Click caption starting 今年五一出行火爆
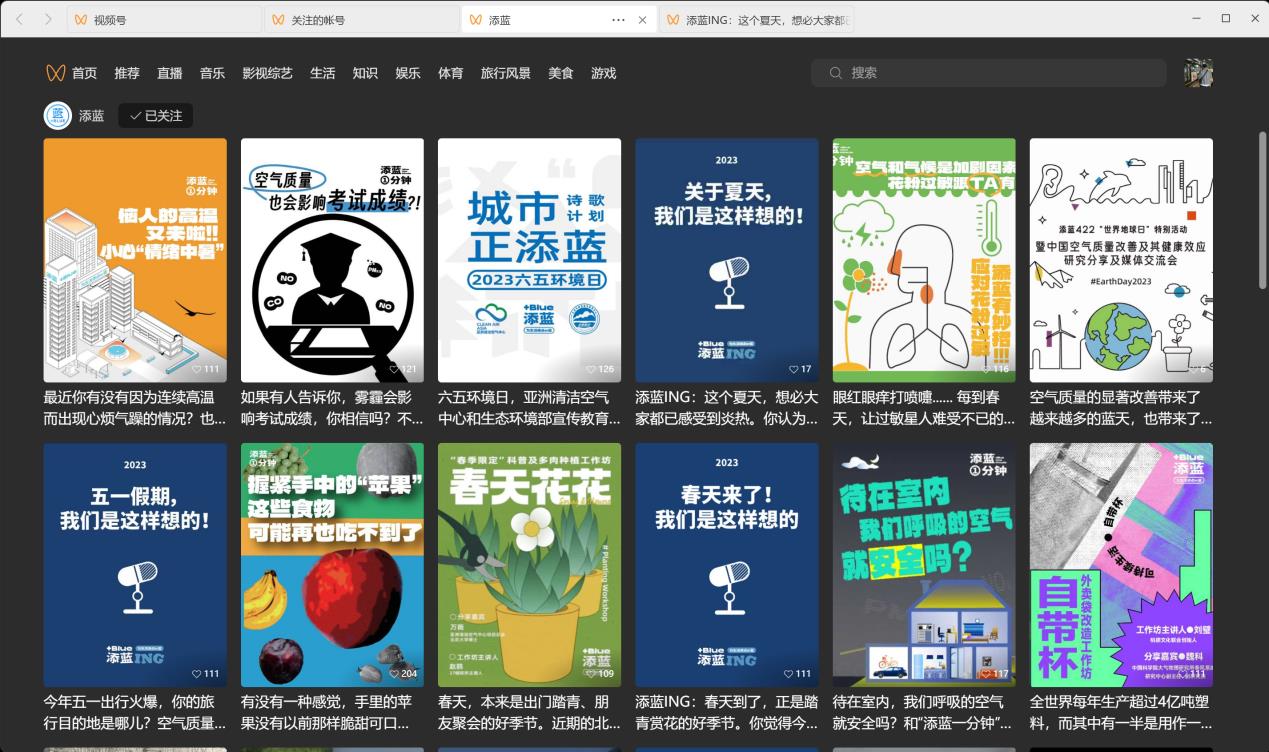Viewport: 1269px width, 752px height. (135, 713)
